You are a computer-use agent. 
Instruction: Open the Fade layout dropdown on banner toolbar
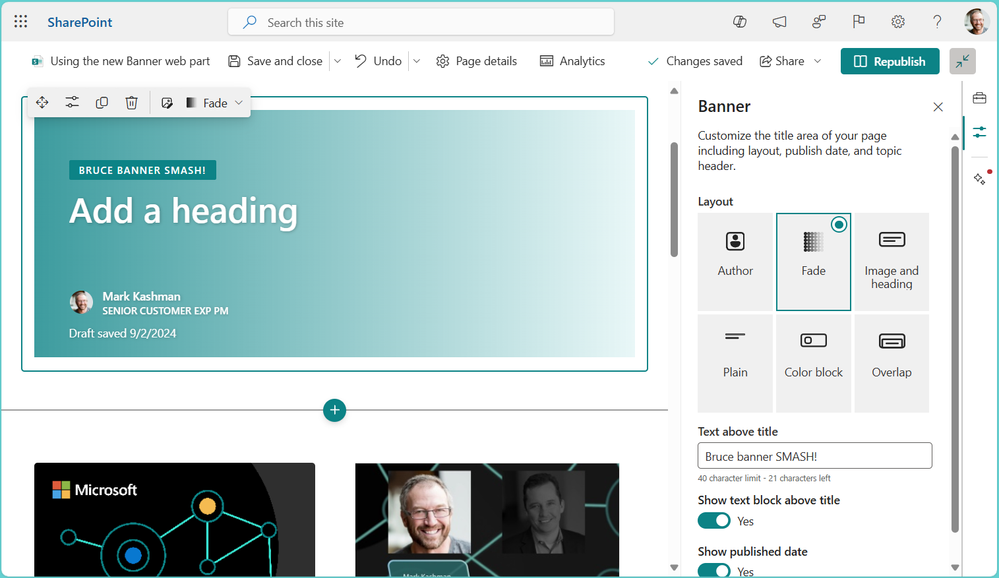click(215, 103)
